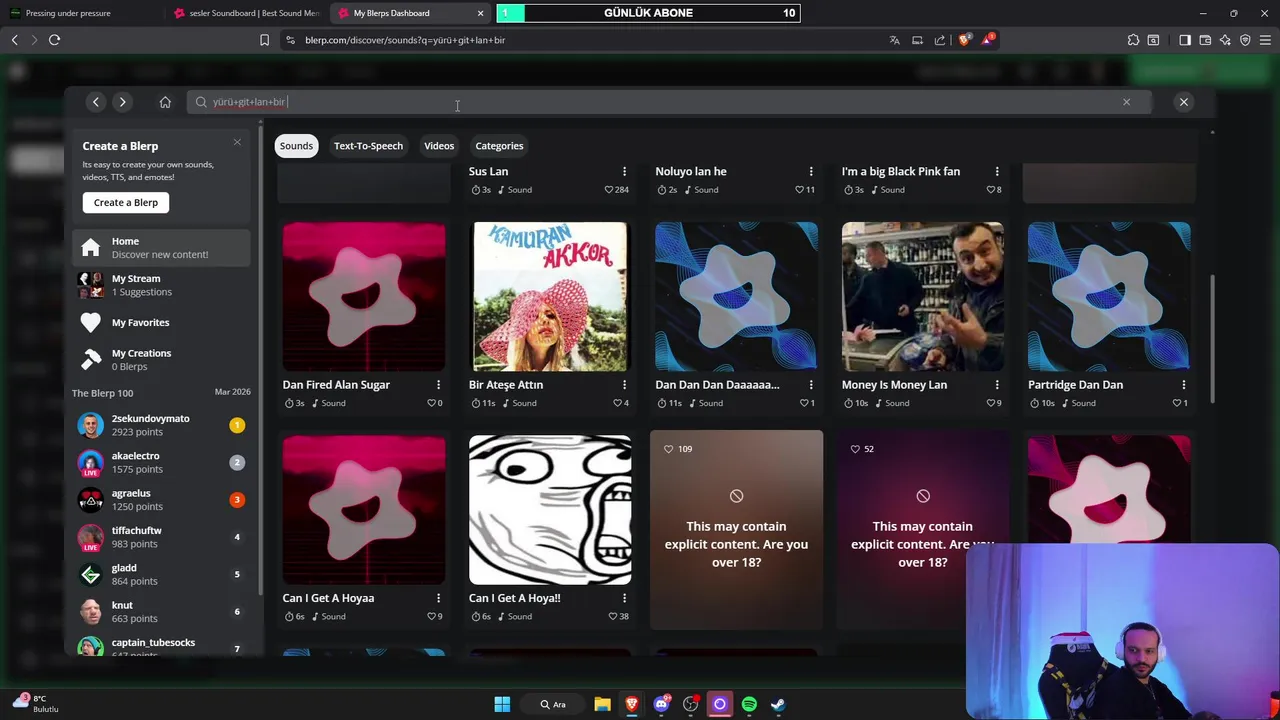Screen dimensions: 1280x720
Task: Open File Explorer from the taskbar
Action: [x=602, y=704]
